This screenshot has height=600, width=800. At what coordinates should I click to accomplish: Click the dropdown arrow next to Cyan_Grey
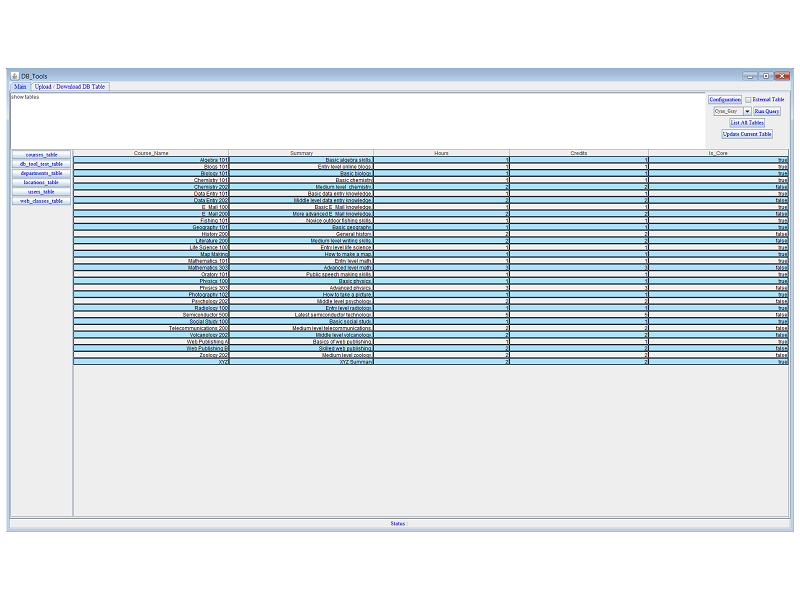click(x=745, y=111)
